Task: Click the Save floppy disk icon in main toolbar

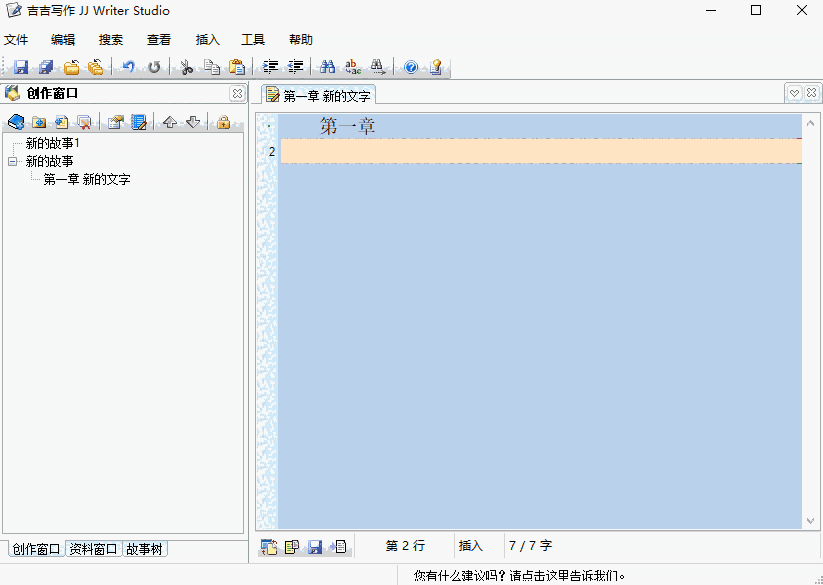Action: [x=20, y=67]
